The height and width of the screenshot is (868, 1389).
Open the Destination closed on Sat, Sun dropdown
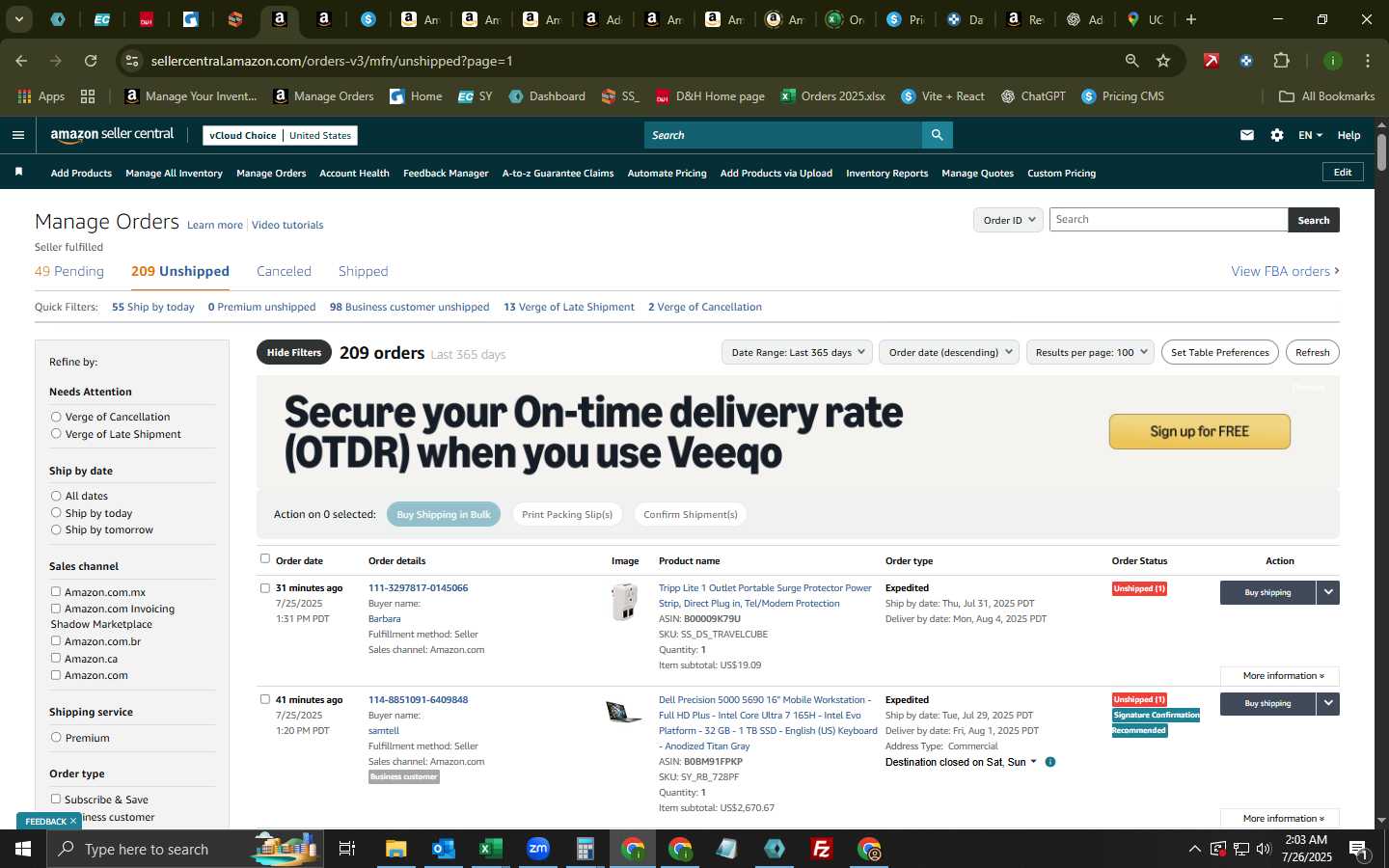(x=962, y=762)
